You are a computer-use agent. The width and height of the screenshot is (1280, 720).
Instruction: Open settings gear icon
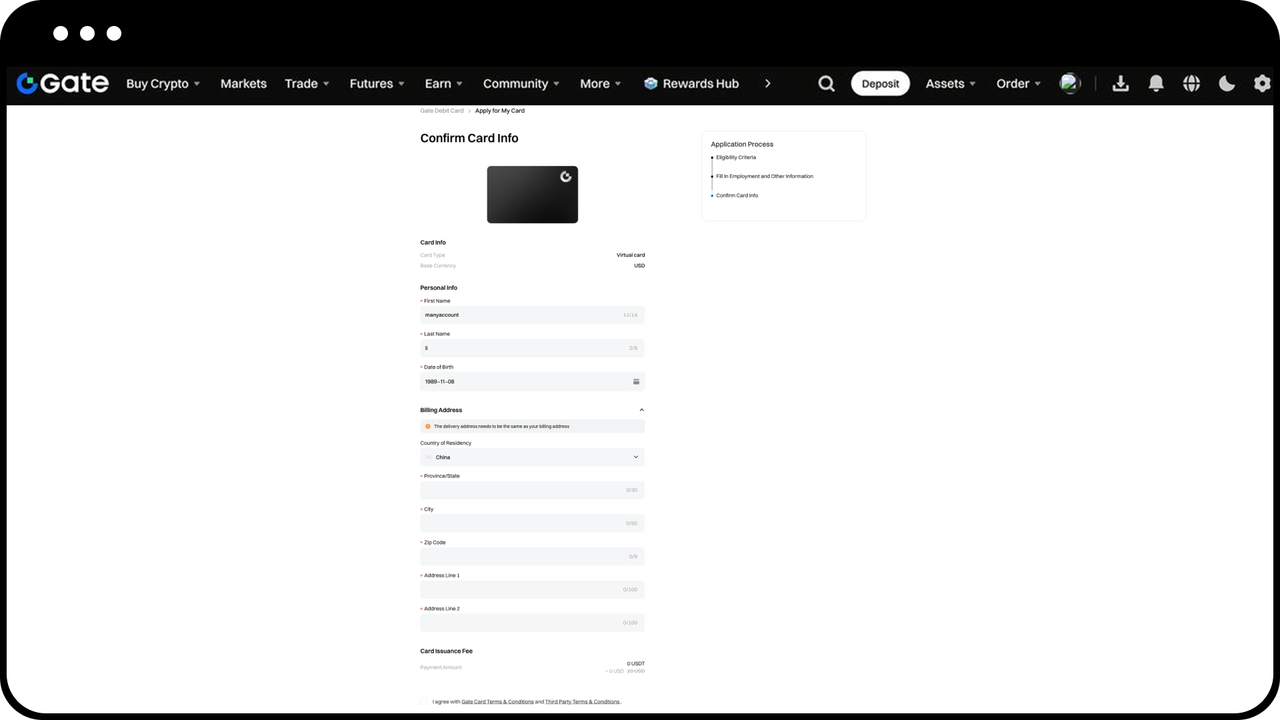(x=1262, y=84)
